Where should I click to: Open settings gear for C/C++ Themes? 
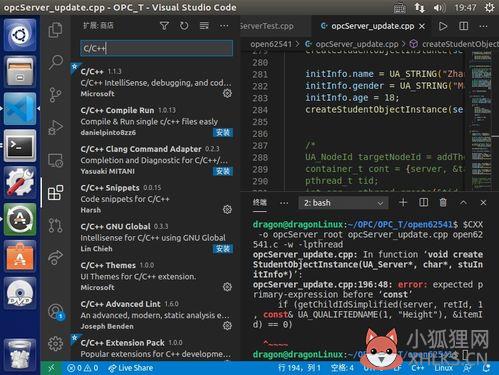coord(227,287)
